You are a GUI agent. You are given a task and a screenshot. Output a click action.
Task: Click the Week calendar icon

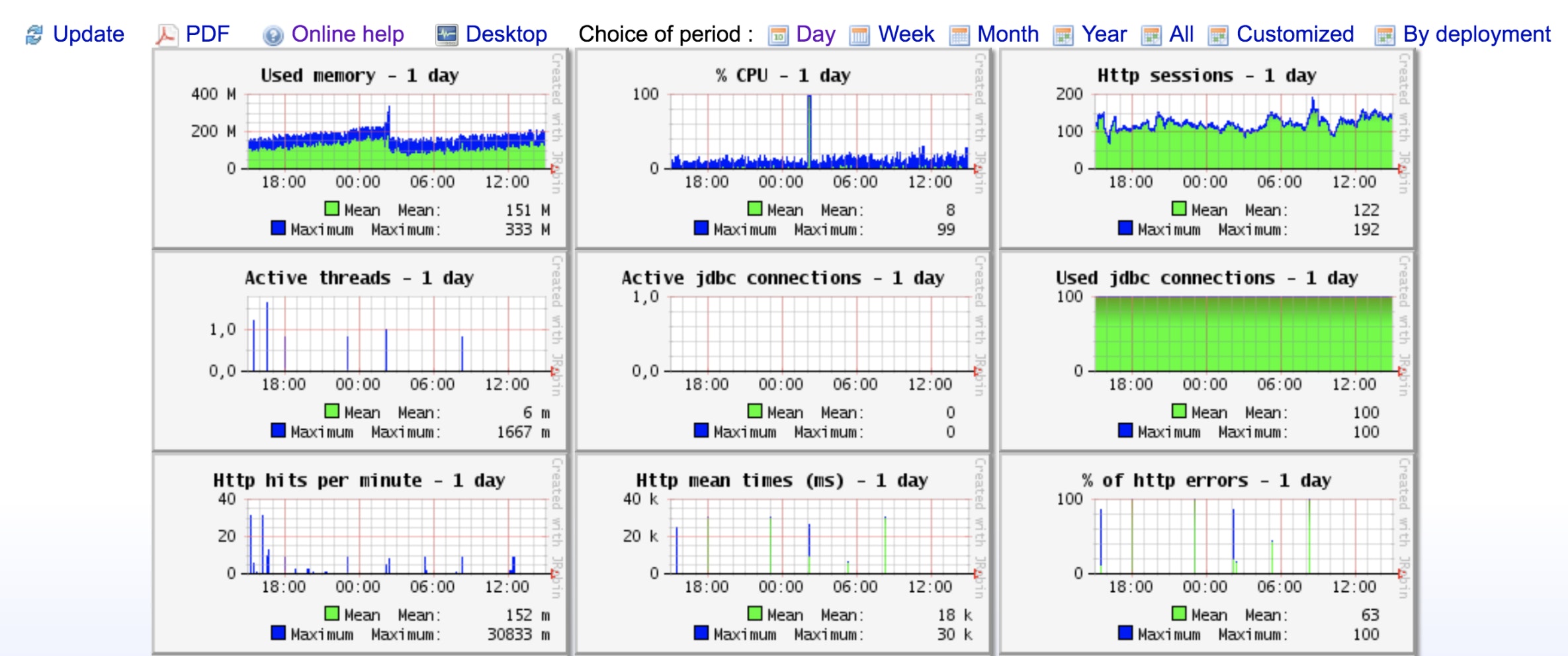pos(859,34)
